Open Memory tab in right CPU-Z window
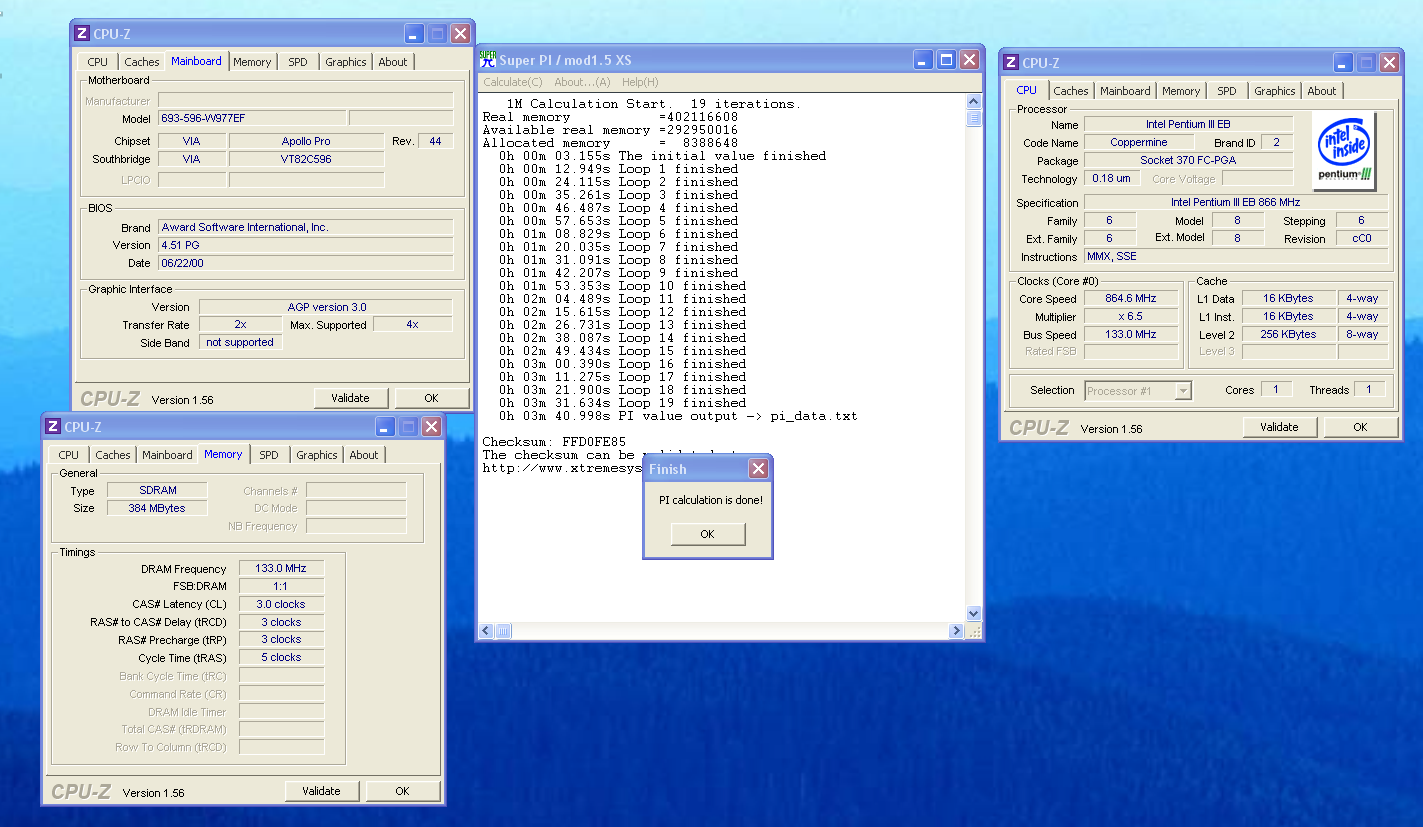Image resolution: width=1423 pixels, height=827 pixels. [1181, 91]
